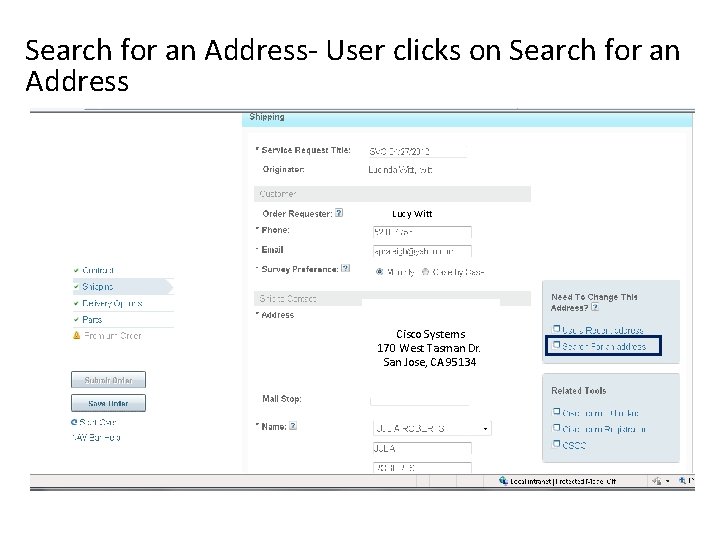720x540 pixels.
Task: Click the Save Order button
Action: coord(108,403)
